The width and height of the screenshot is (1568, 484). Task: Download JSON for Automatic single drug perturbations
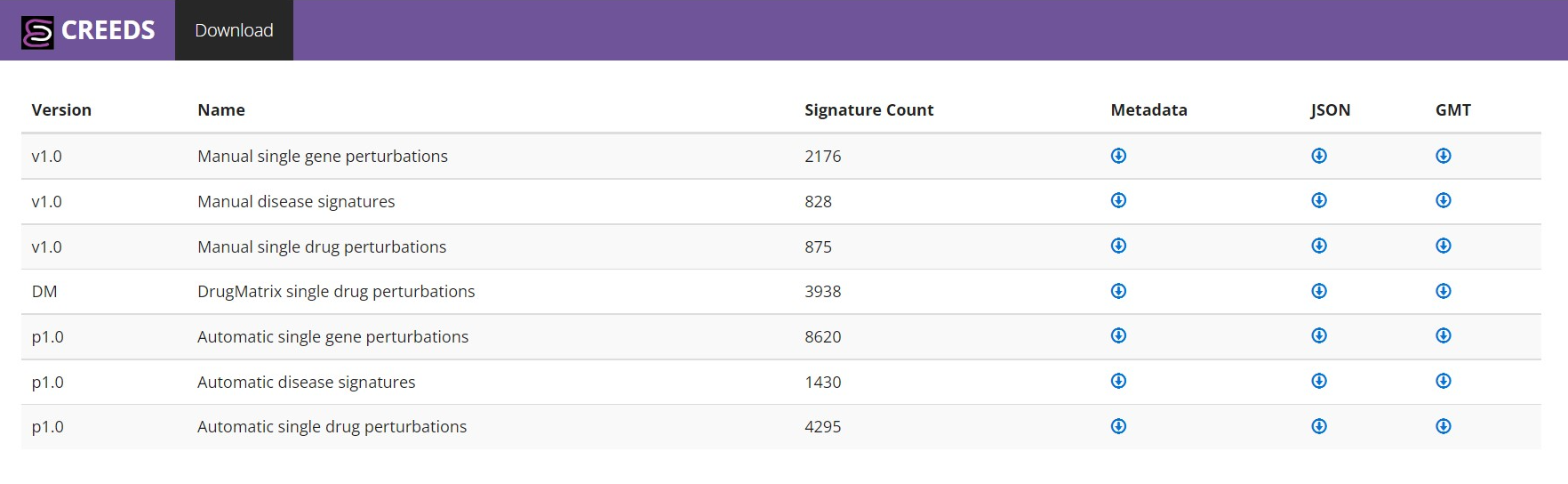tap(1319, 426)
